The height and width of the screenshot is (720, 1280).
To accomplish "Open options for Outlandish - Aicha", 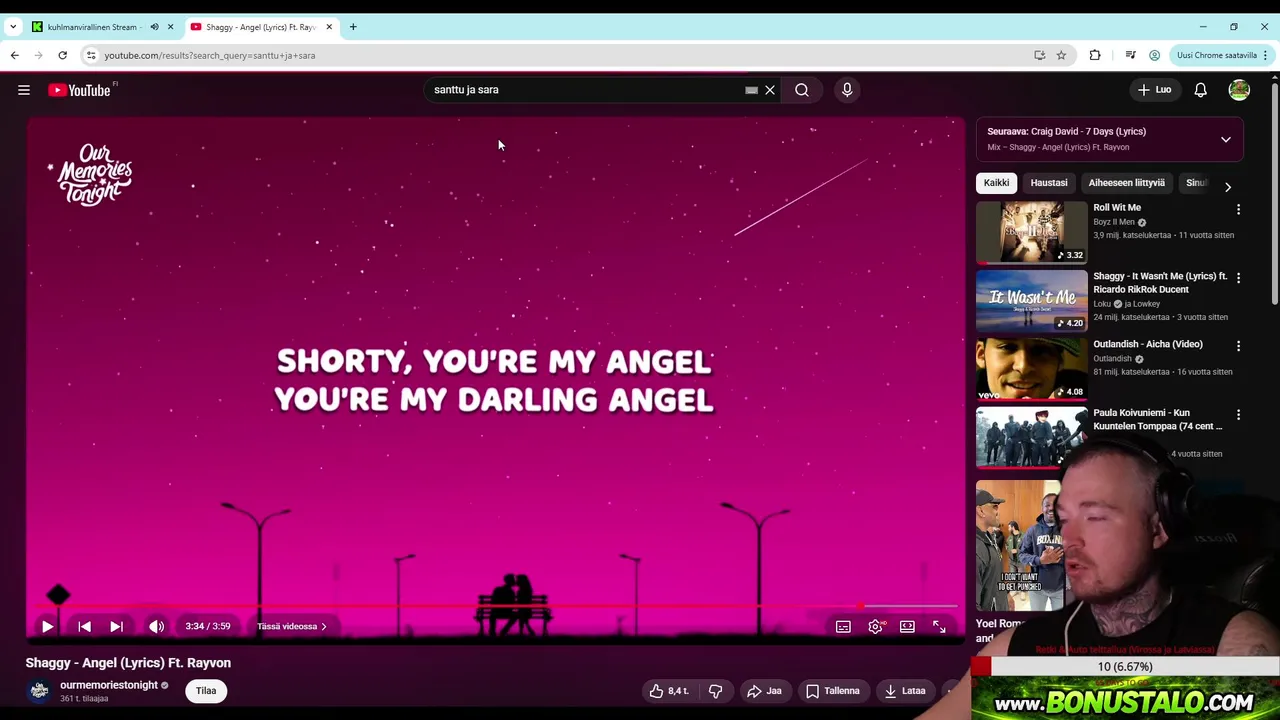I will (x=1238, y=346).
